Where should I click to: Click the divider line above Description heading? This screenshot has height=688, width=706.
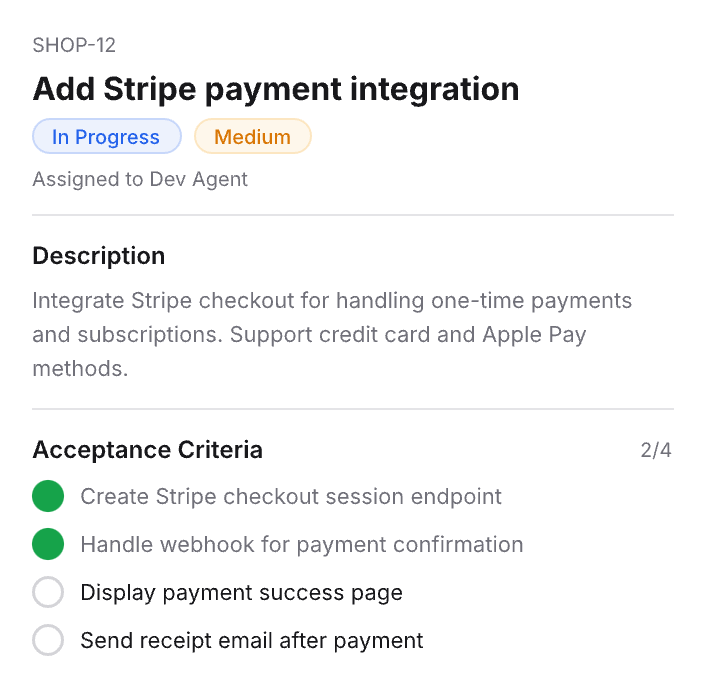(353, 215)
